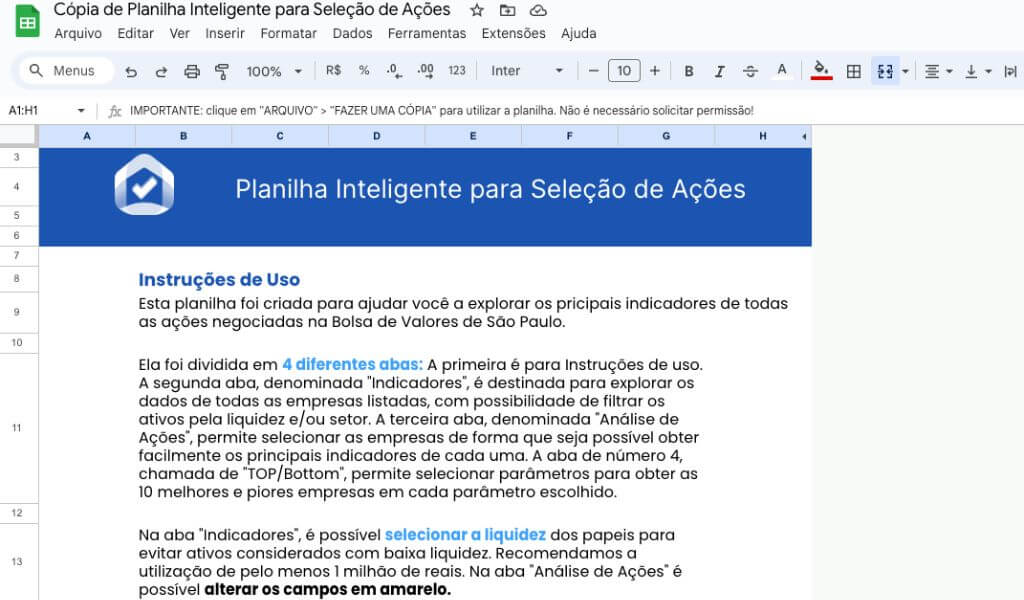
Task: Open the Formatar menu
Action: point(288,33)
